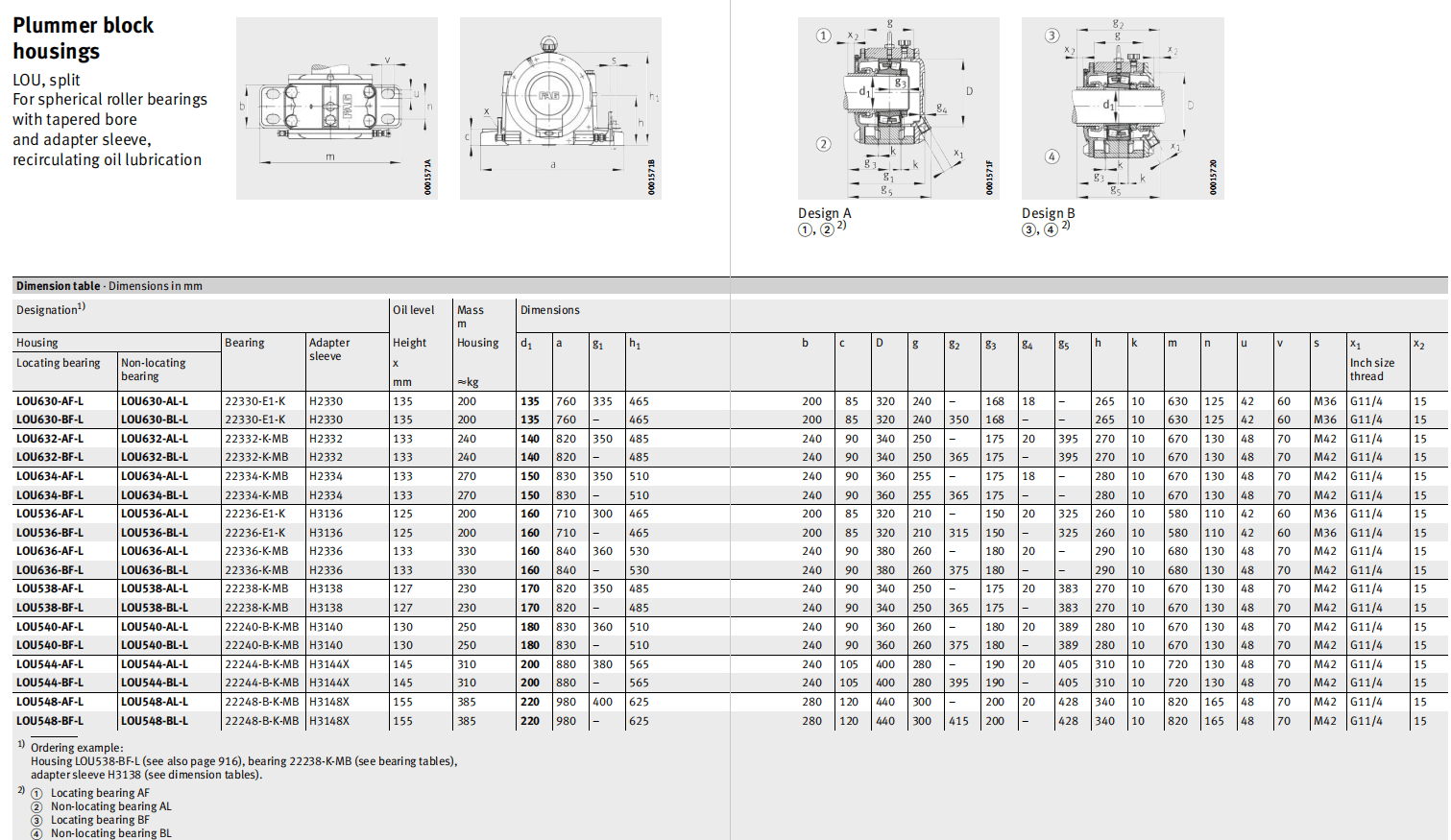Screen dimensions: 1451x840
Task: Open the top-view plummer block drawing
Action: [x=336, y=108]
